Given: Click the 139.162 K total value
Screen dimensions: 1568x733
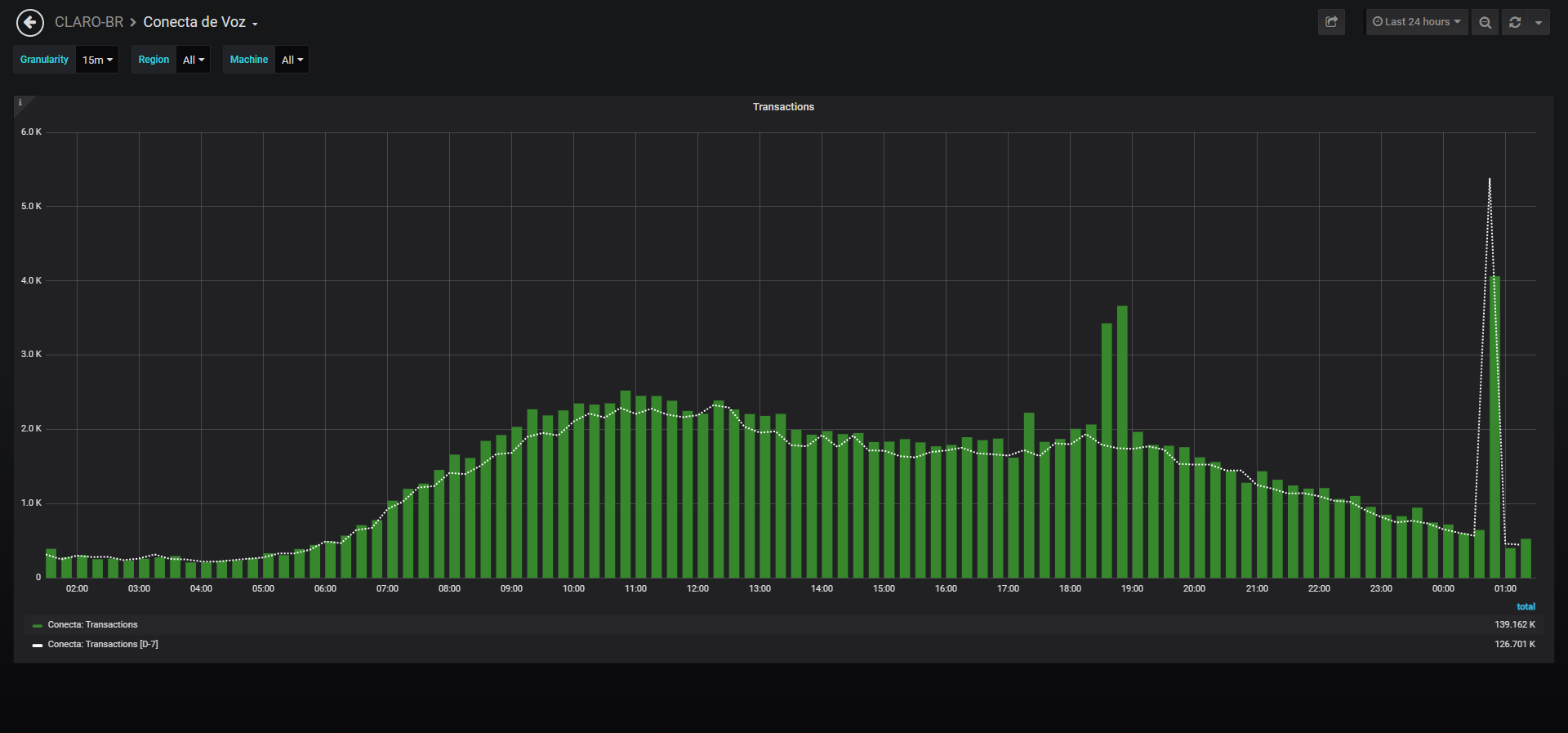Looking at the screenshot, I should (1515, 625).
